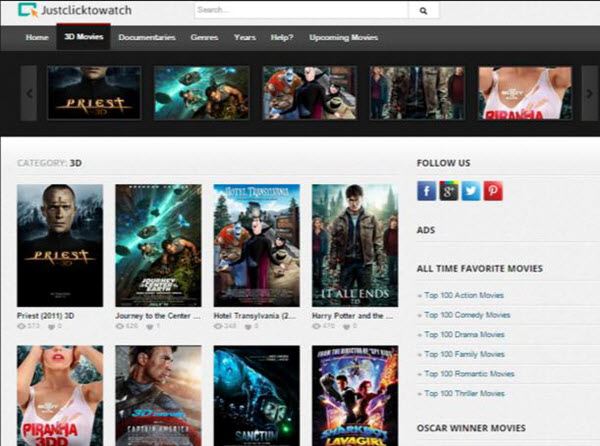Click the views eye icon under Journey to the Center
600x446 pixels.
coord(120,326)
